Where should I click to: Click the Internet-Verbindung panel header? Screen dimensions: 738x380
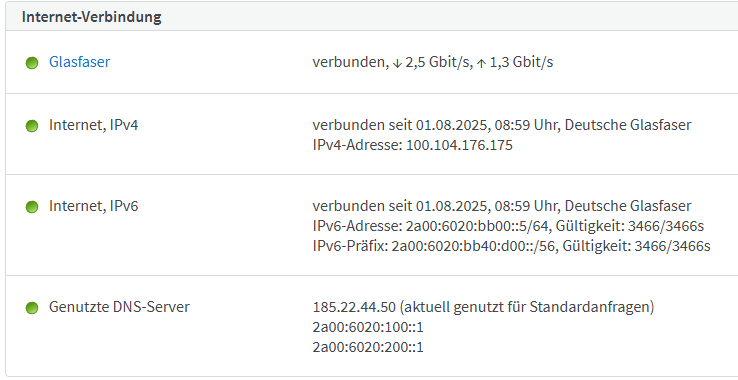(x=372, y=17)
